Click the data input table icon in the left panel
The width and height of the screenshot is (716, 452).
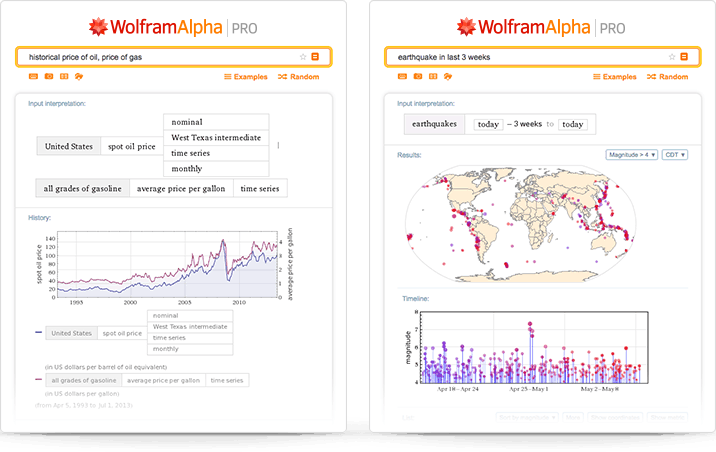point(63,76)
